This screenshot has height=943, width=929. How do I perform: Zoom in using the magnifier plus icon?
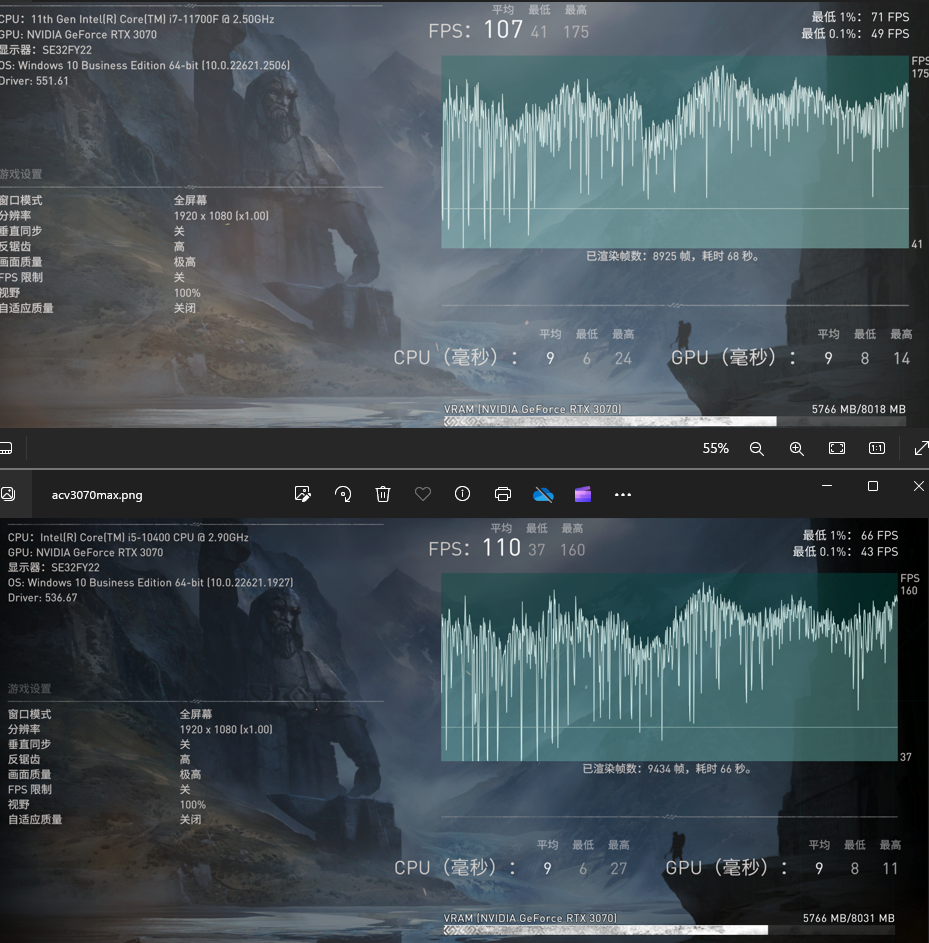pyautogui.click(x=797, y=449)
